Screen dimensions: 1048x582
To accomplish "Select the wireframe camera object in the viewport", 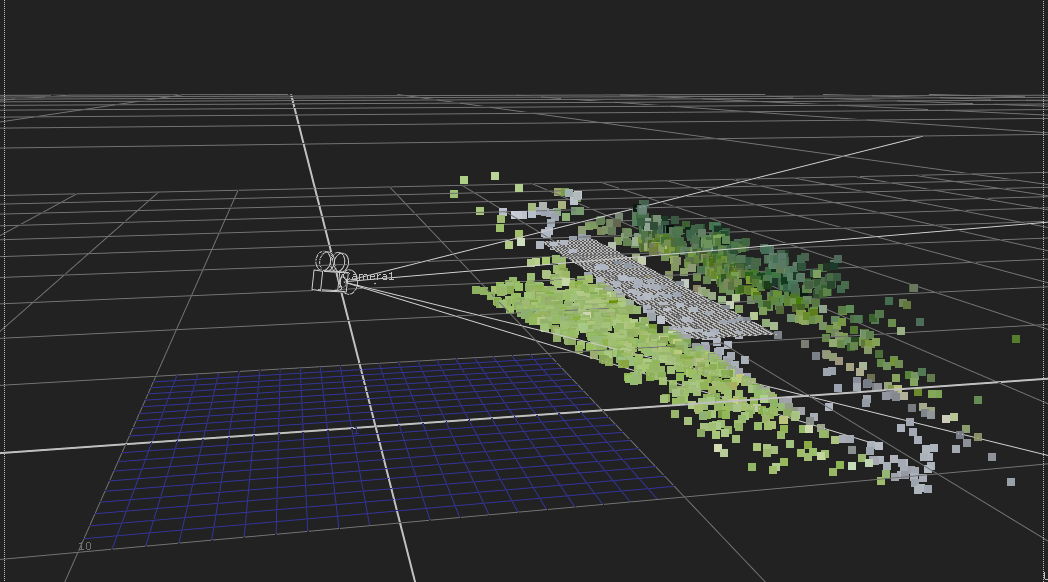I will [x=333, y=272].
